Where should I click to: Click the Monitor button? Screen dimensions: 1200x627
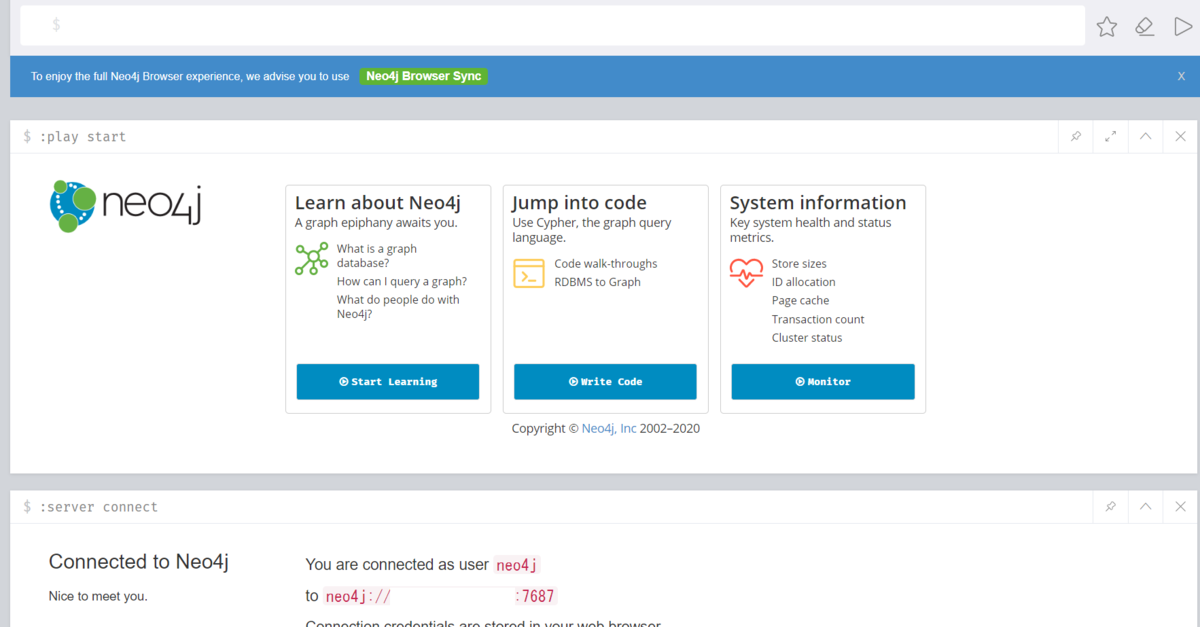(823, 382)
